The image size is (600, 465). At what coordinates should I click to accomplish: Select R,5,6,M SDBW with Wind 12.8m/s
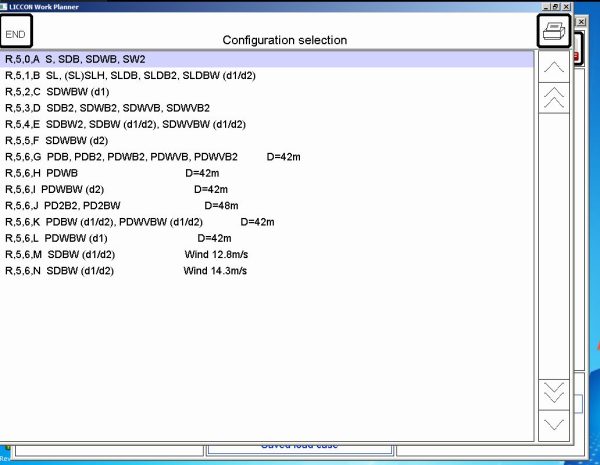(x=267, y=255)
